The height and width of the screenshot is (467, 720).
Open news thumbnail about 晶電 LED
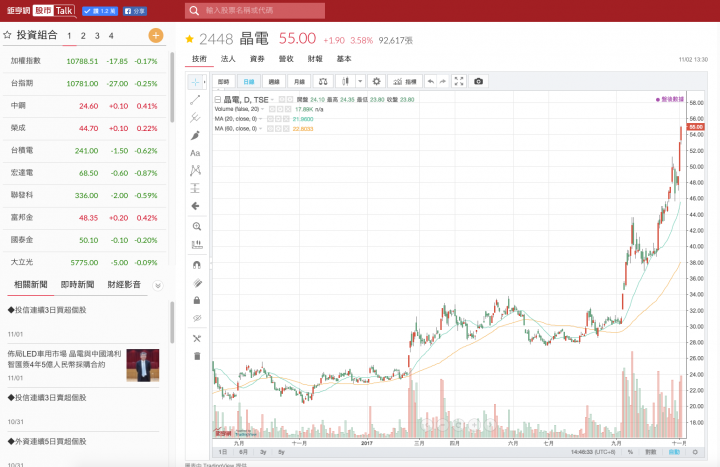tap(143, 365)
